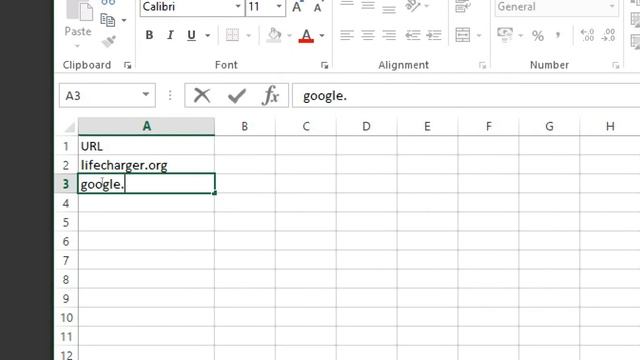Click Bottom Align icon
This screenshot has width=640, height=360.
[389, 8]
